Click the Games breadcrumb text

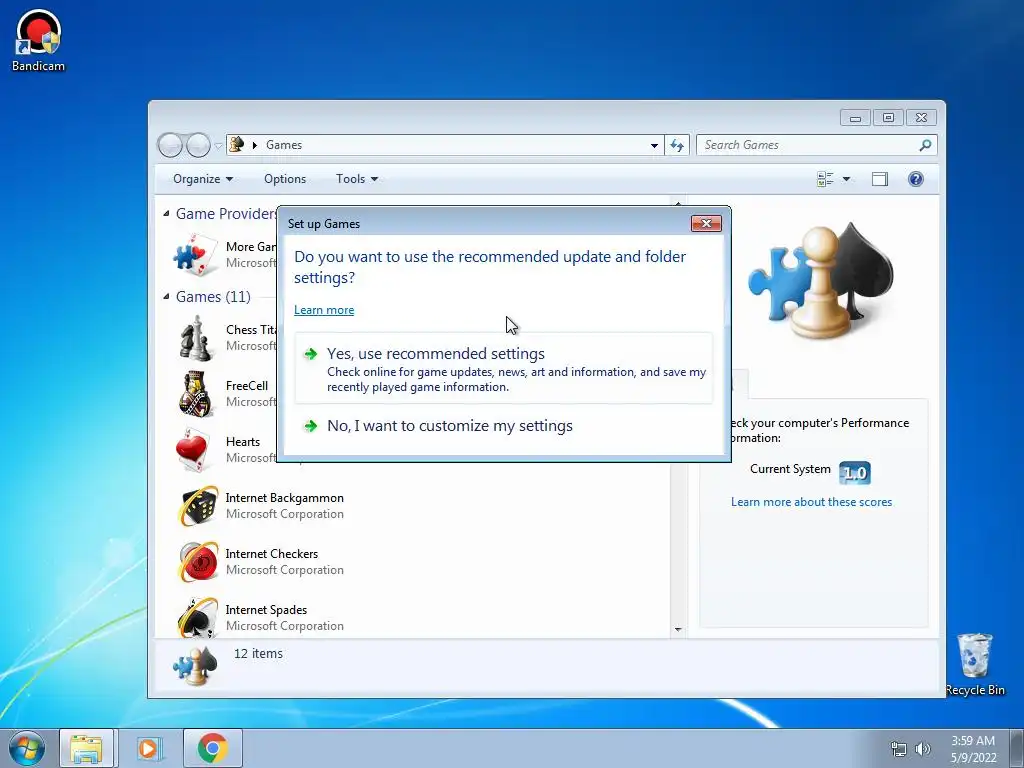coord(283,145)
